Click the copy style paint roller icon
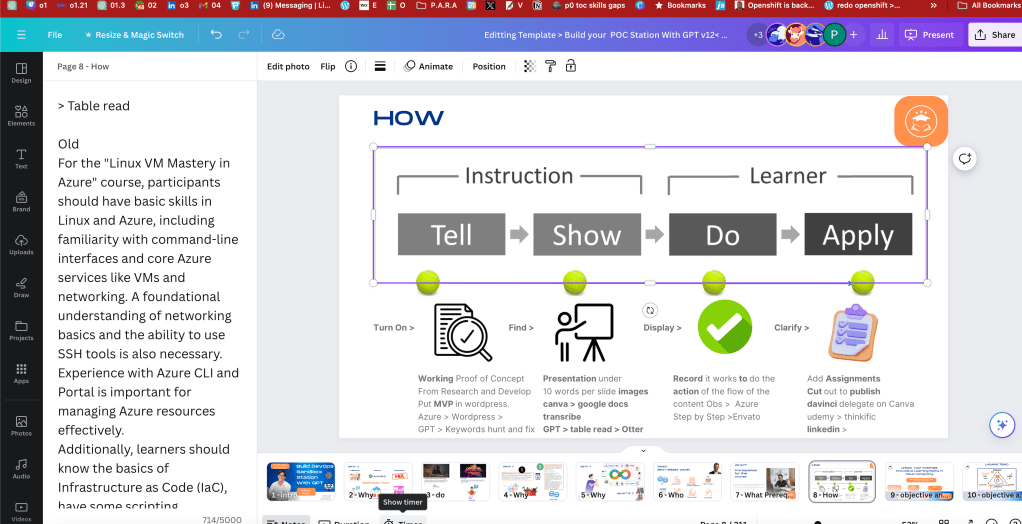 pyautogui.click(x=550, y=66)
